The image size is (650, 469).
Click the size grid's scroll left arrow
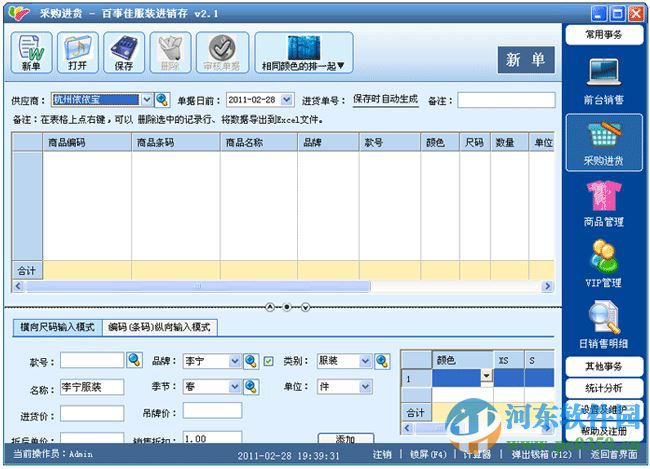[407, 428]
